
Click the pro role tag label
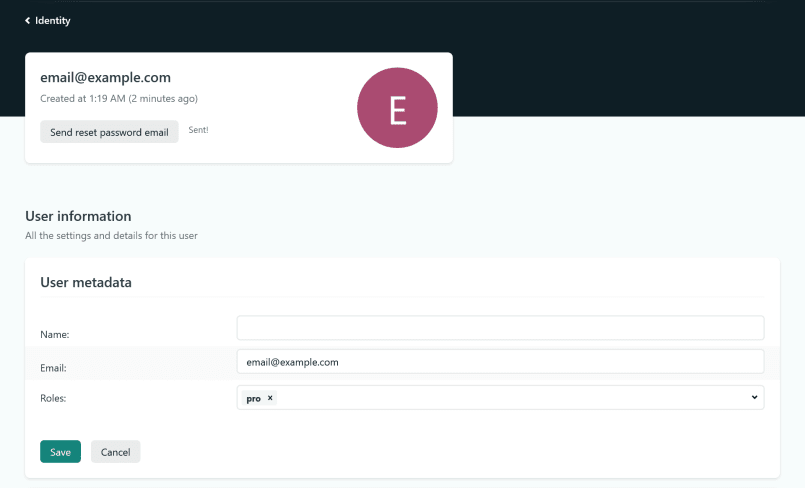pos(254,398)
